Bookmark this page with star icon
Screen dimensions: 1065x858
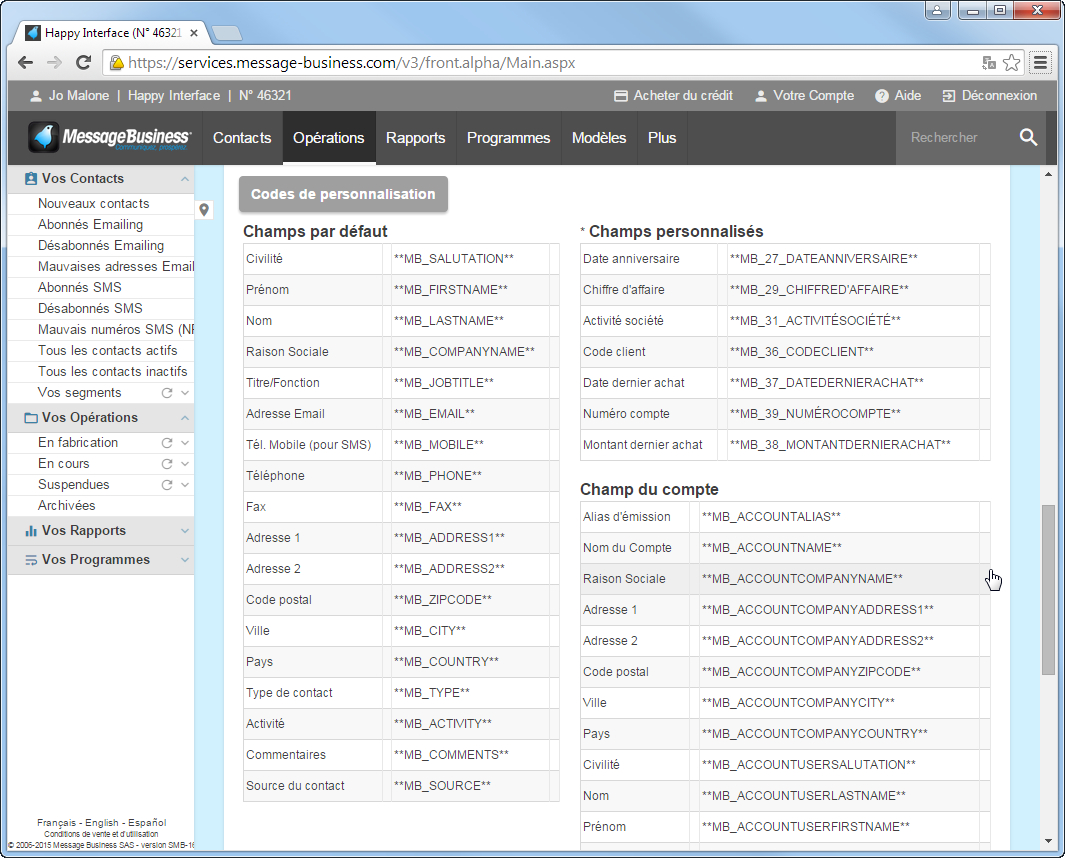point(1012,62)
